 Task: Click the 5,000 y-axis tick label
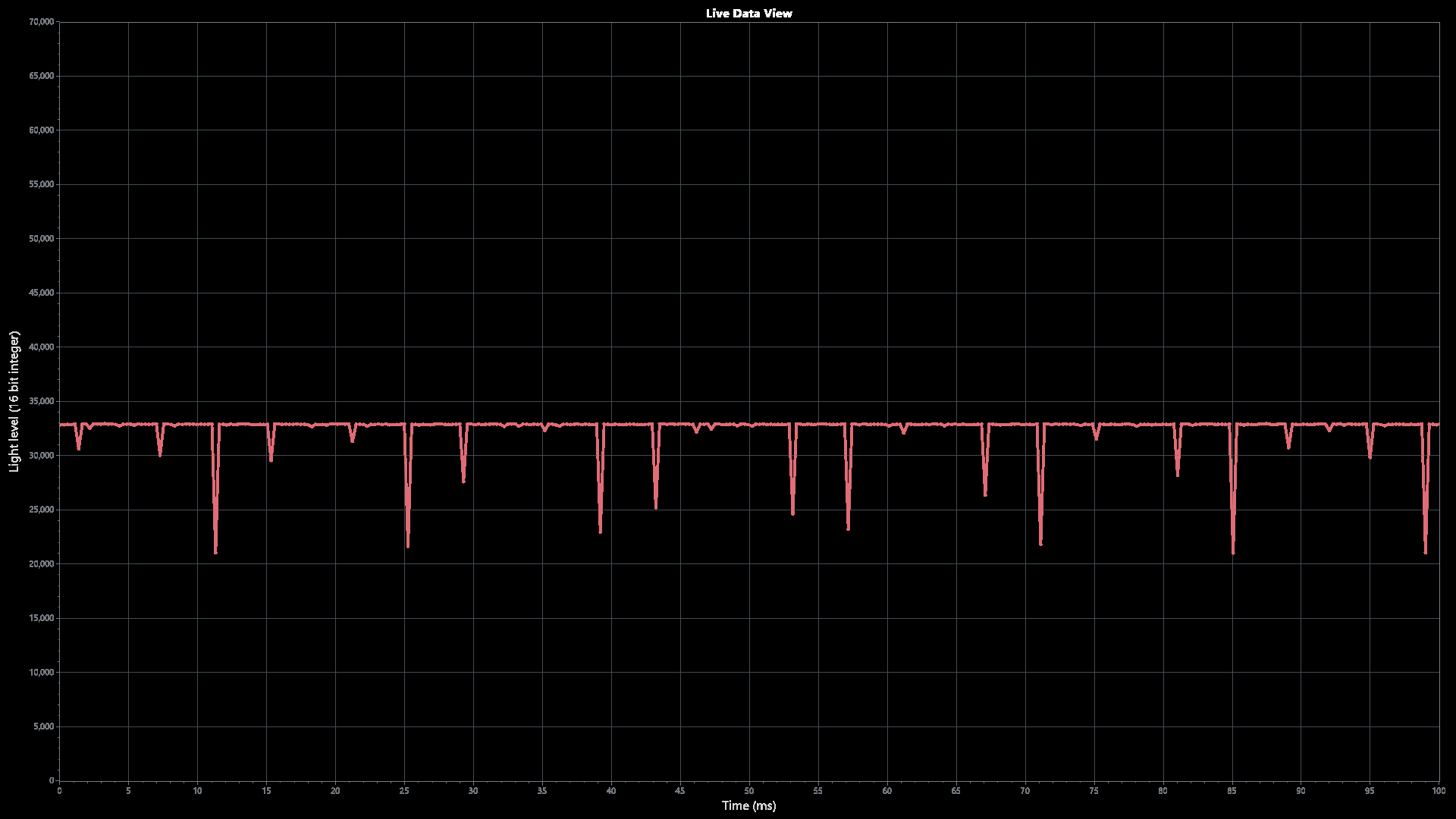pyautogui.click(x=42, y=726)
